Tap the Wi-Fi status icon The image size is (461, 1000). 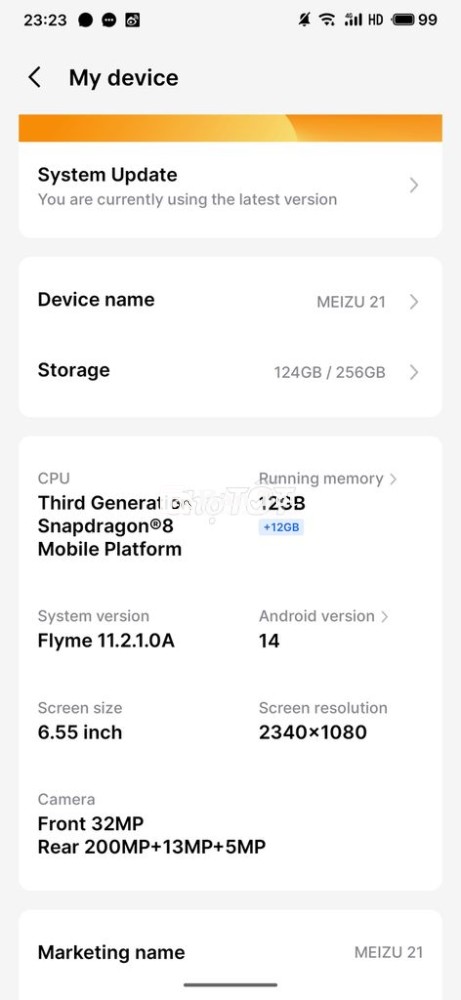pyautogui.click(x=327, y=20)
